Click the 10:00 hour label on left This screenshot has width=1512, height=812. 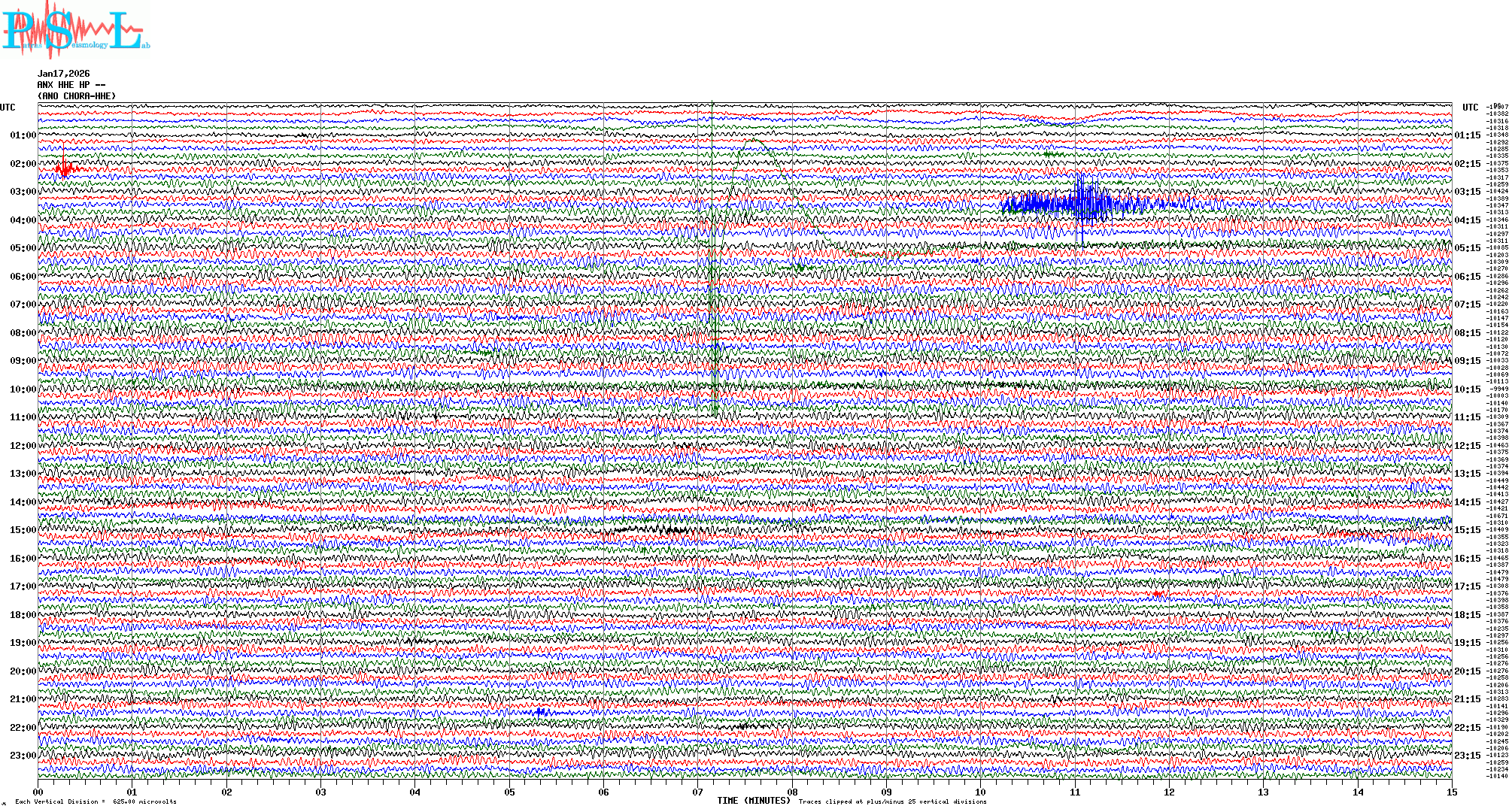point(23,389)
